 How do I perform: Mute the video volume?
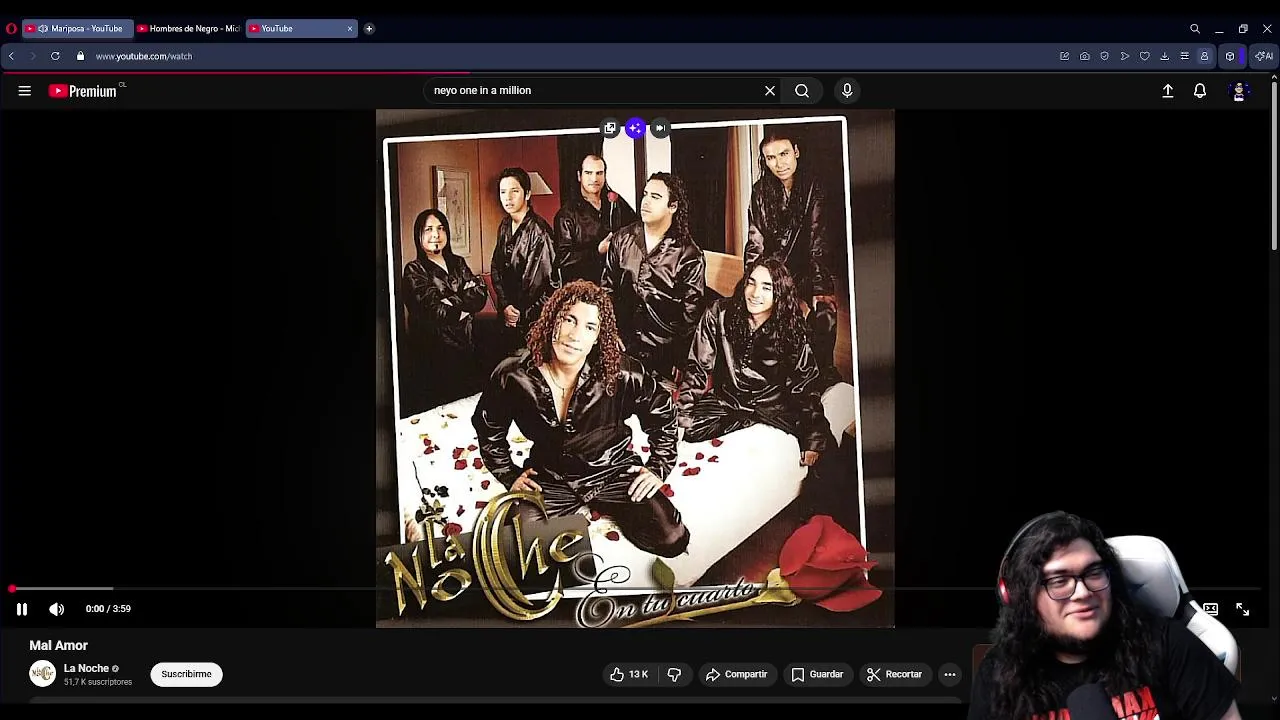[x=57, y=609]
